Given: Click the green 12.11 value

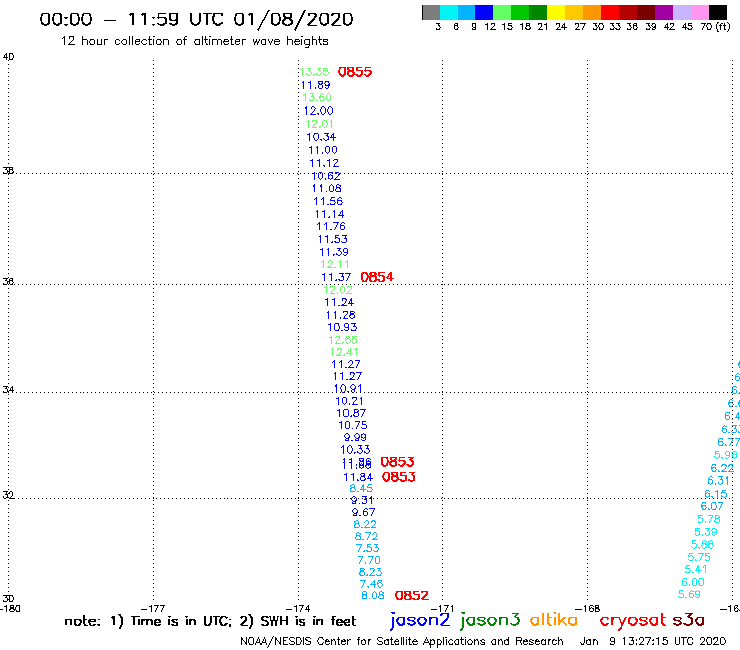Looking at the screenshot, I should (x=335, y=264).
